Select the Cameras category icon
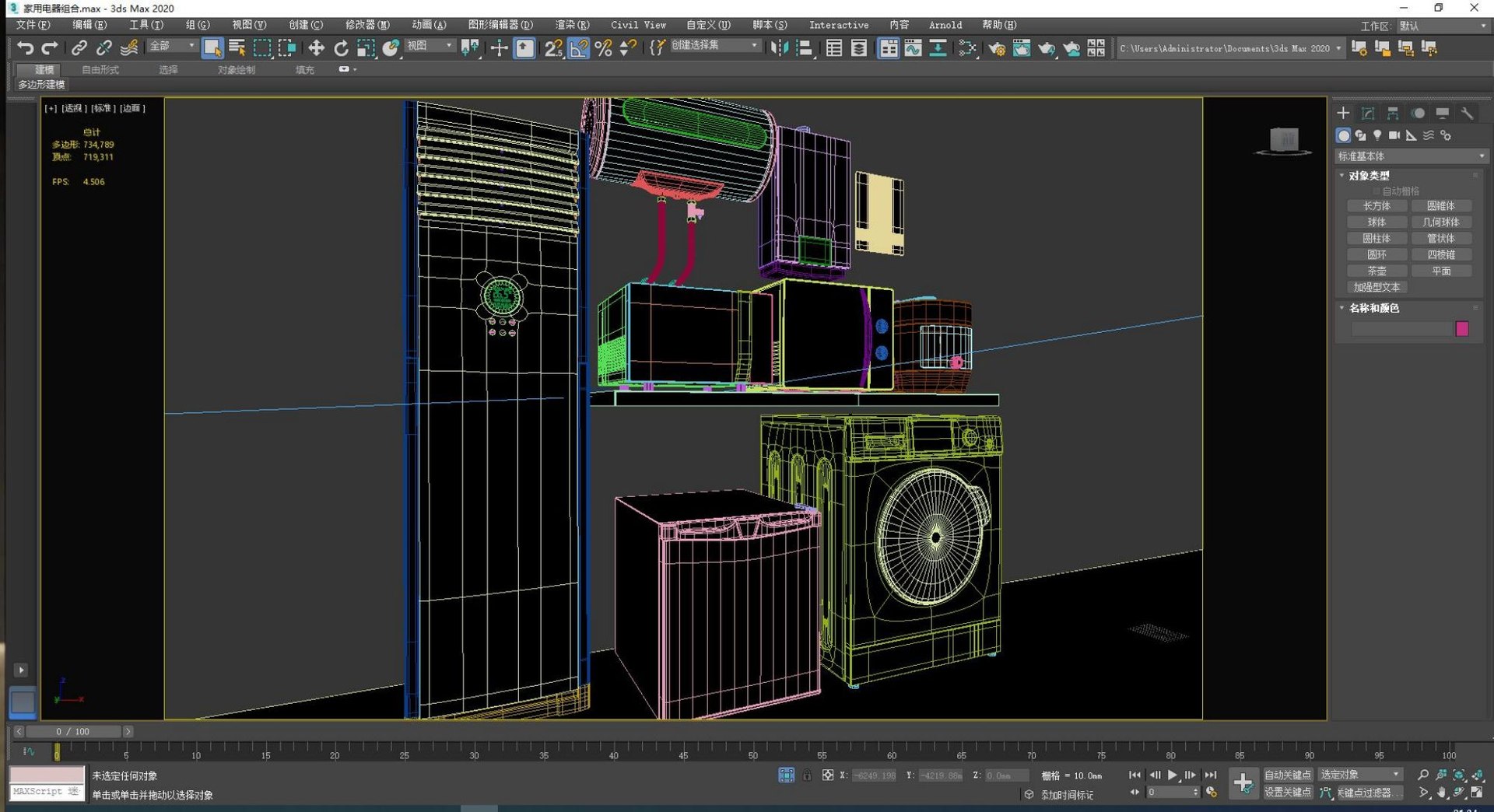The height and width of the screenshot is (812, 1494). [1394, 135]
